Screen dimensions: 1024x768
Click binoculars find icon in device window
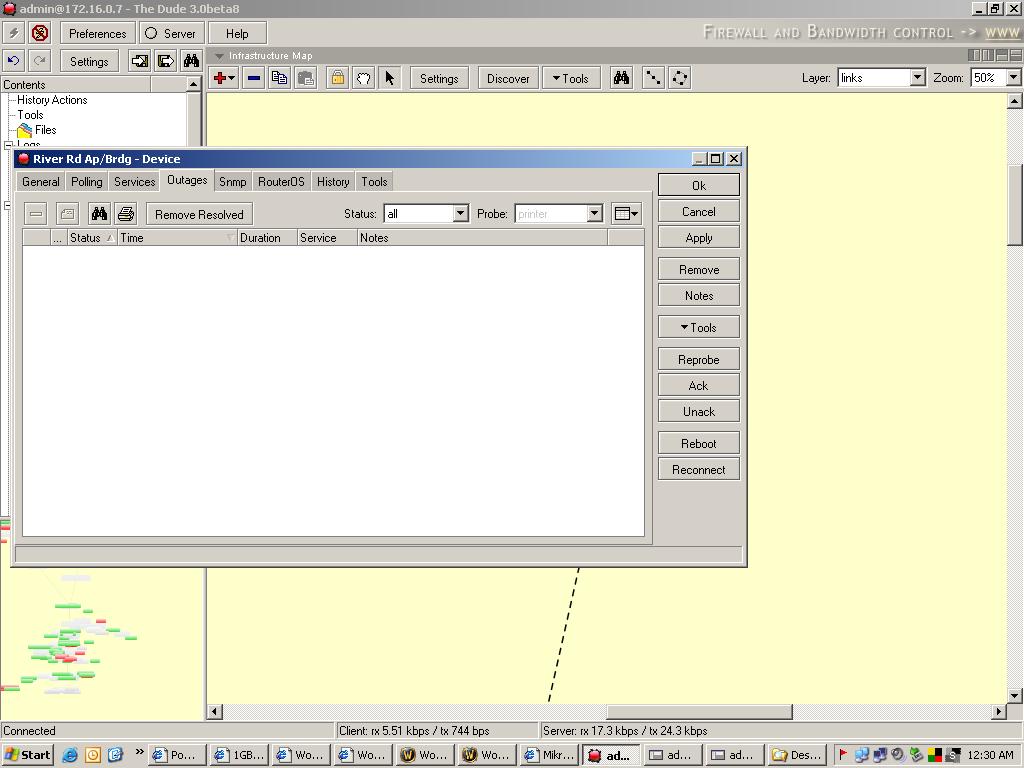[99, 214]
